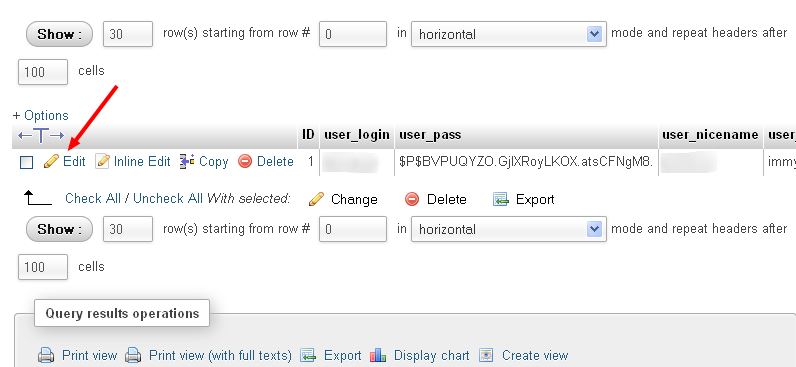Open the top horizontal mode dropdown
The height and width of the screenshot is (367, 796).
coord(509,35)
